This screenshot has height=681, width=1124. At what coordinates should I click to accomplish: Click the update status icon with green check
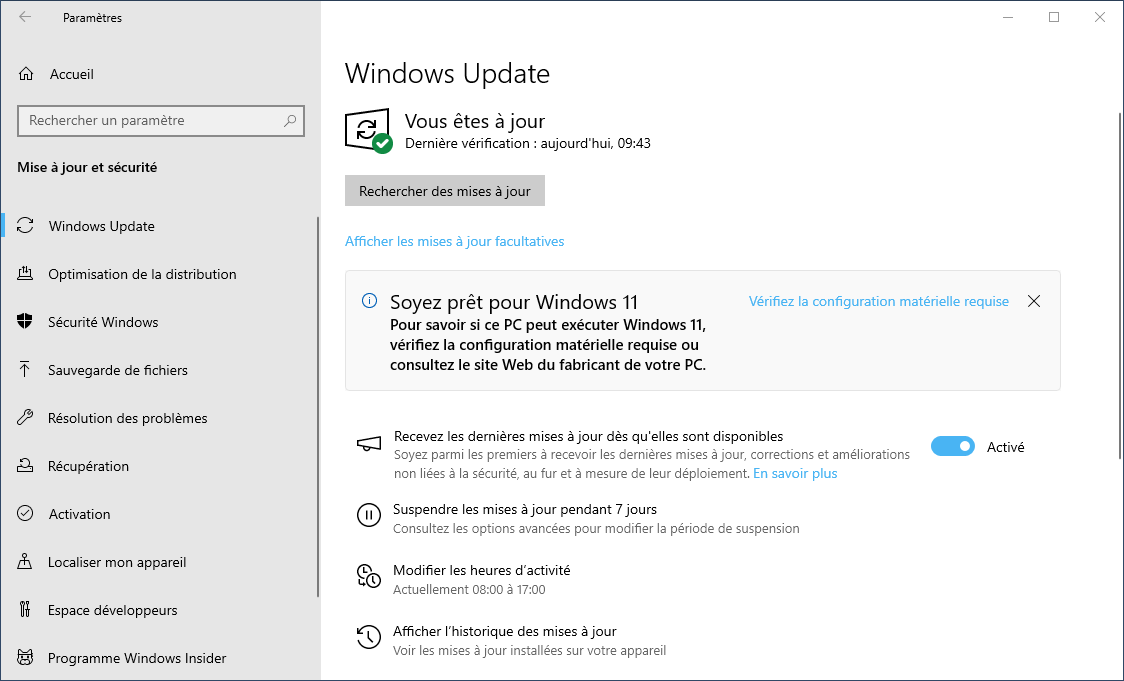[368, 130]
